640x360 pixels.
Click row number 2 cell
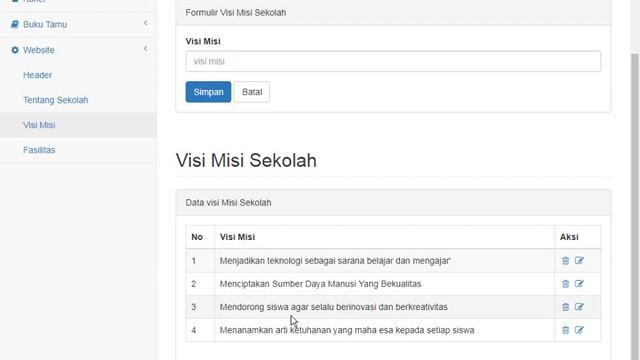pyautogui.click(x=200, y=284)
